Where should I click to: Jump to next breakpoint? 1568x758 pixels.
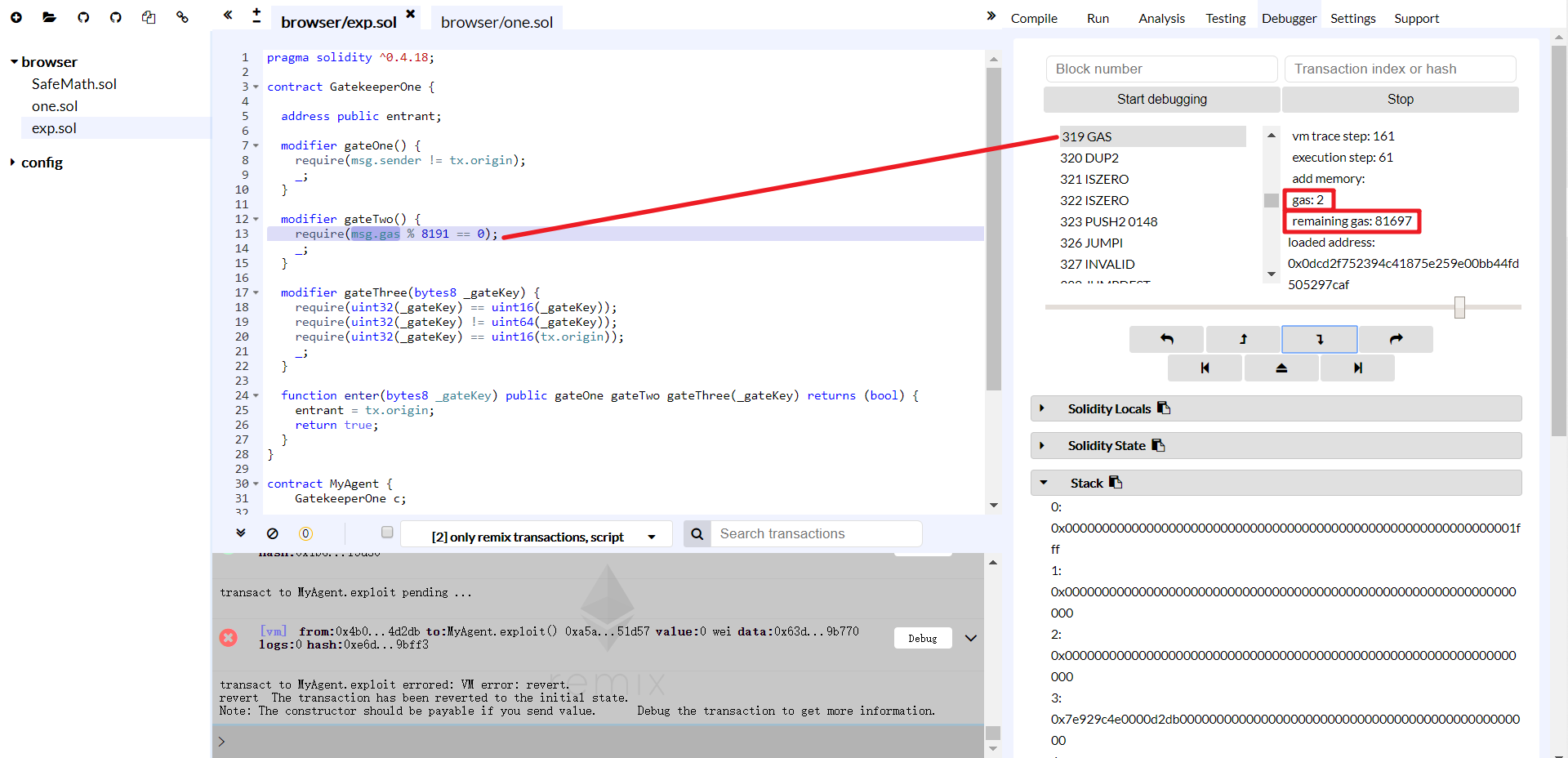coord(1357,368)
